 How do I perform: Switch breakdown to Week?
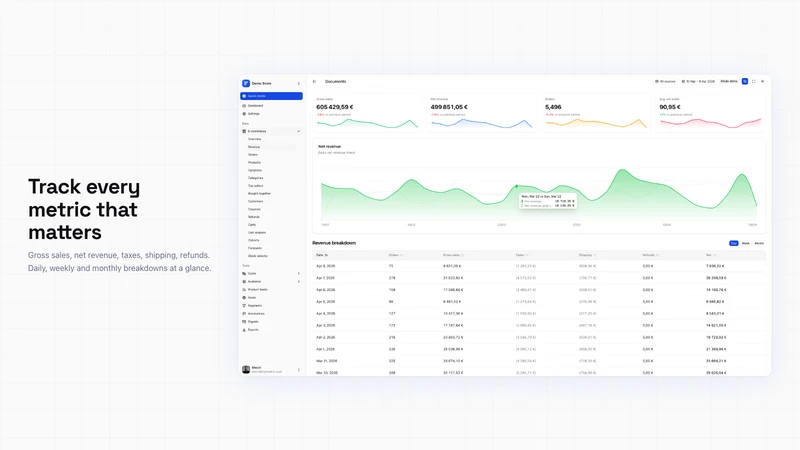(x=745, y=243)
